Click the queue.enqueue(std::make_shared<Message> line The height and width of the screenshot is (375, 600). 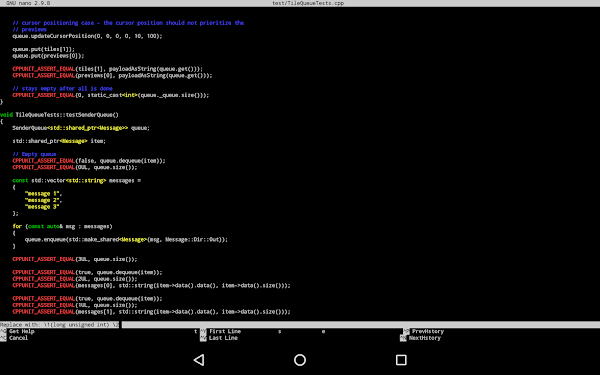126,240
